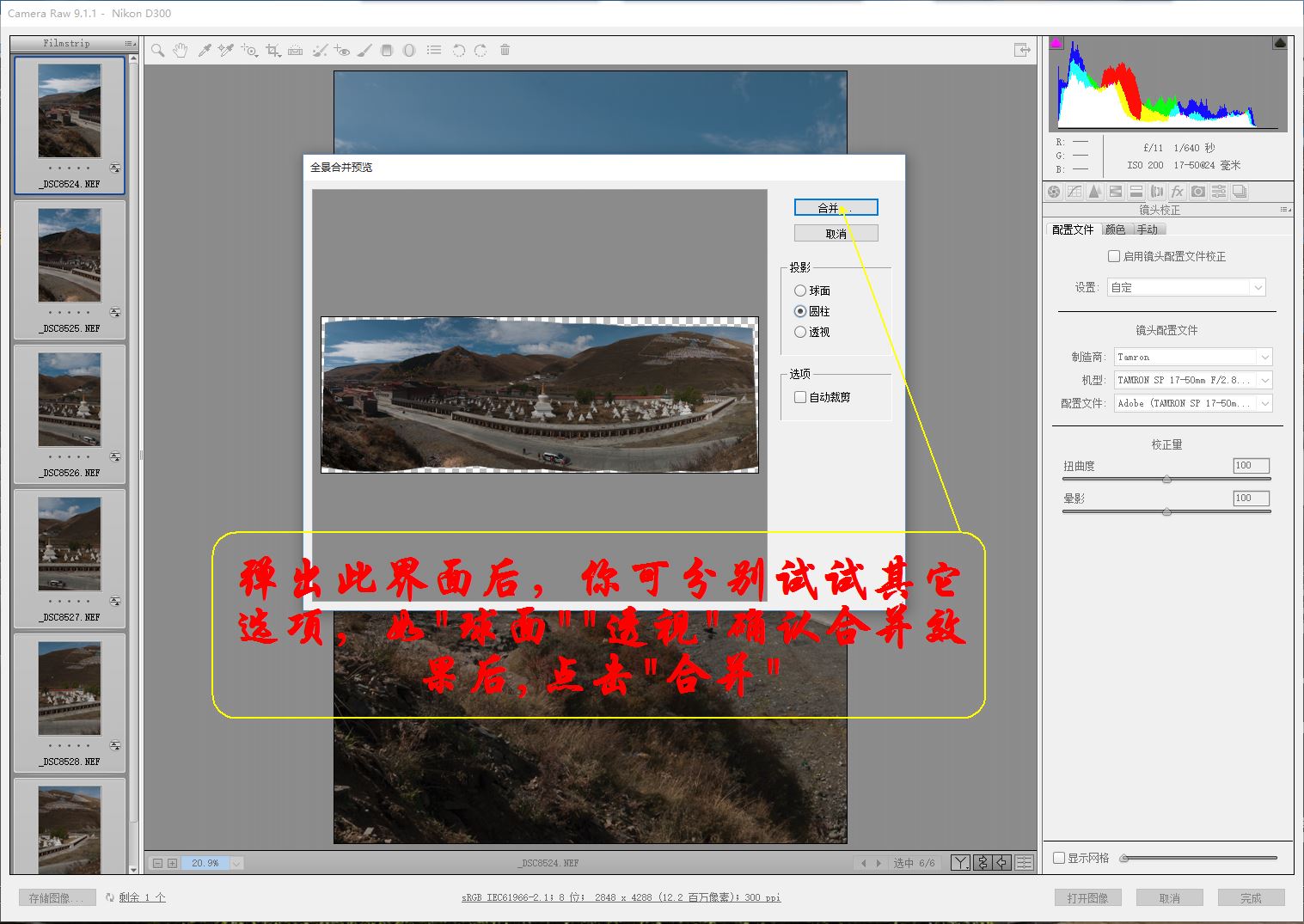Screen dimensions: 1304x924
Task: Open the zoom level 20.9% dropdown
Action: tap(236, 863)
